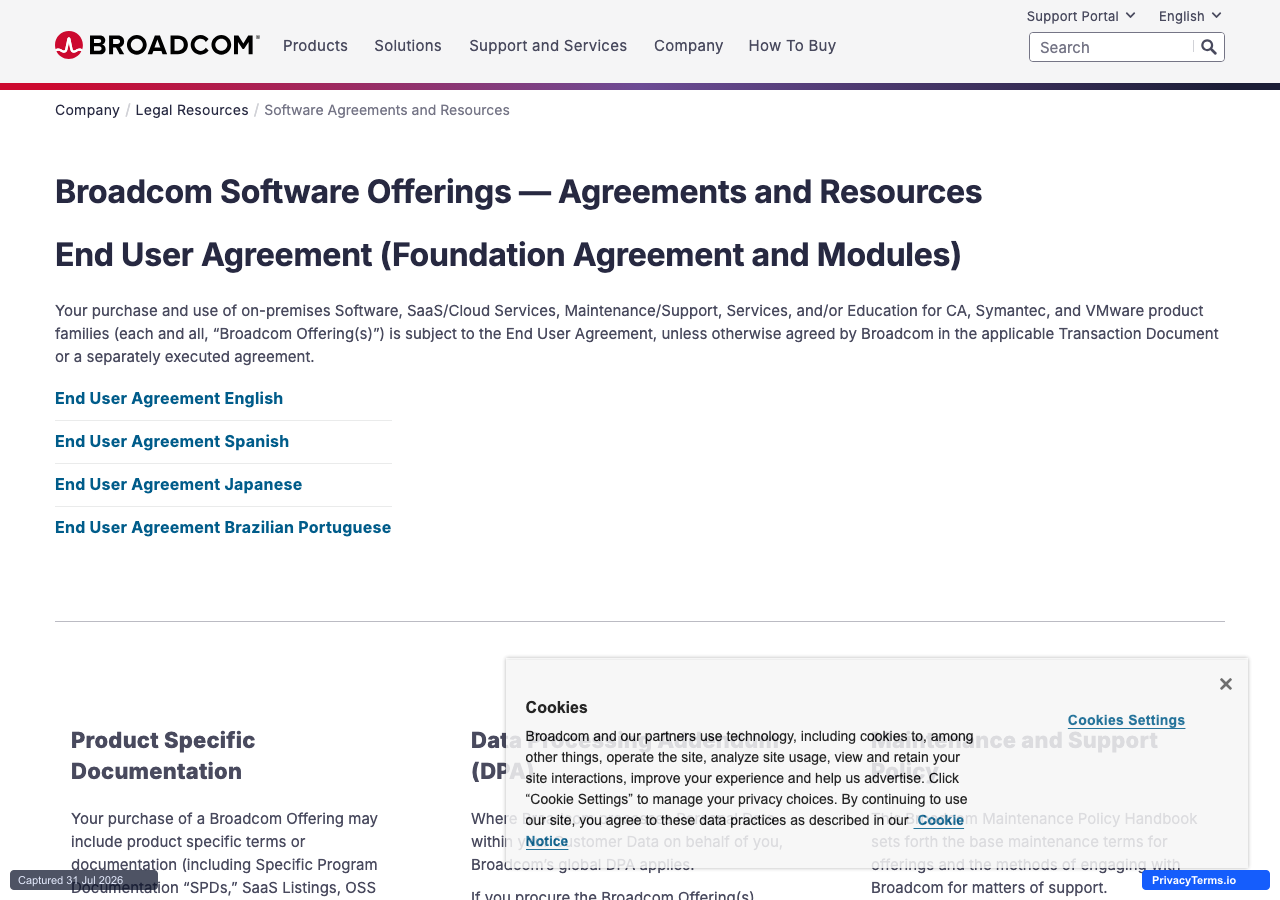This screenshot has width=1280, height=900.
Task: Click the End User Agreement heading
Action: pos(508,255)
